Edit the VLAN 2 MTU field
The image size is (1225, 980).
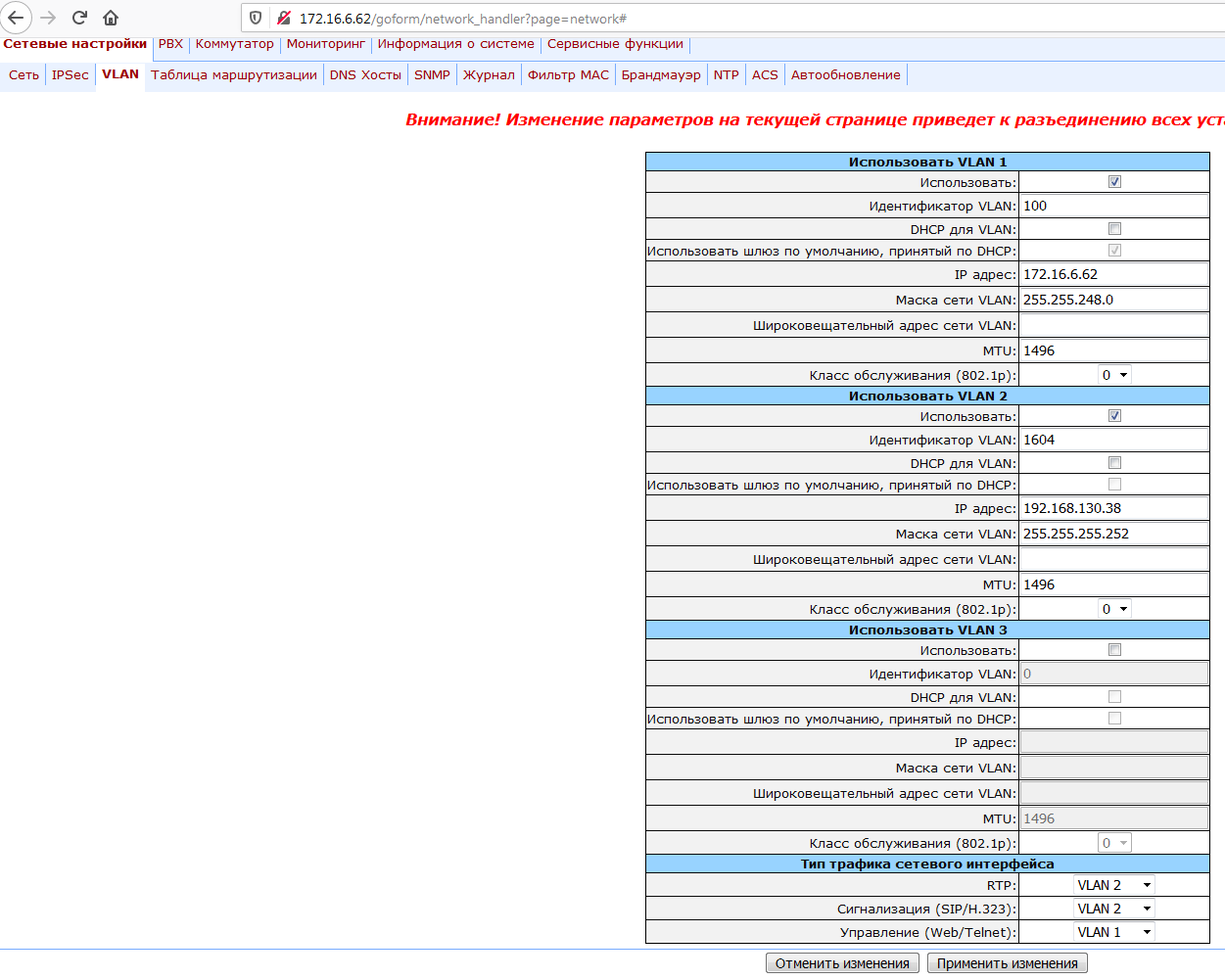coord(1114,584)
